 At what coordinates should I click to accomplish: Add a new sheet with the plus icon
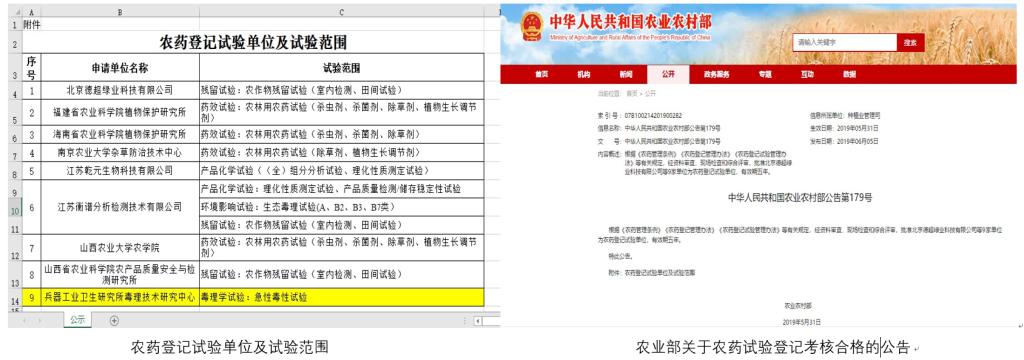[114, 320]
